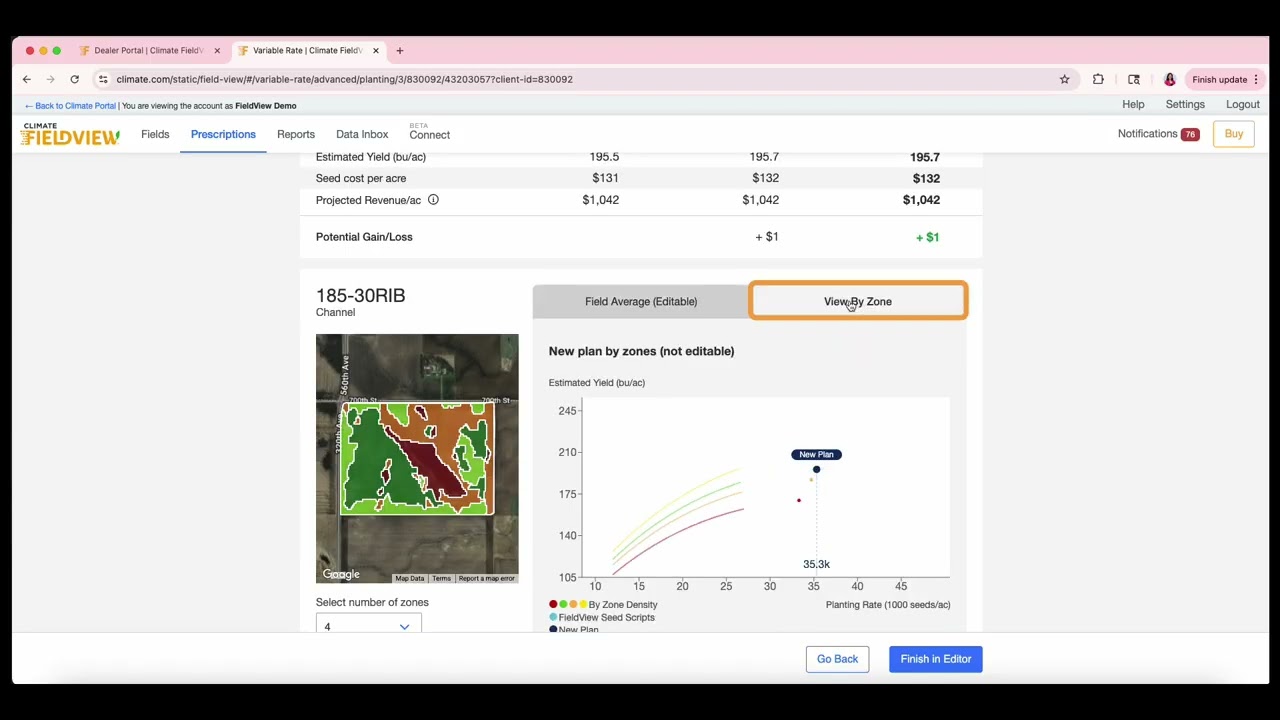Screen dimensions: 1280x720
Task: Click the 185-30RIB hybrid heading
Action: 361,295
